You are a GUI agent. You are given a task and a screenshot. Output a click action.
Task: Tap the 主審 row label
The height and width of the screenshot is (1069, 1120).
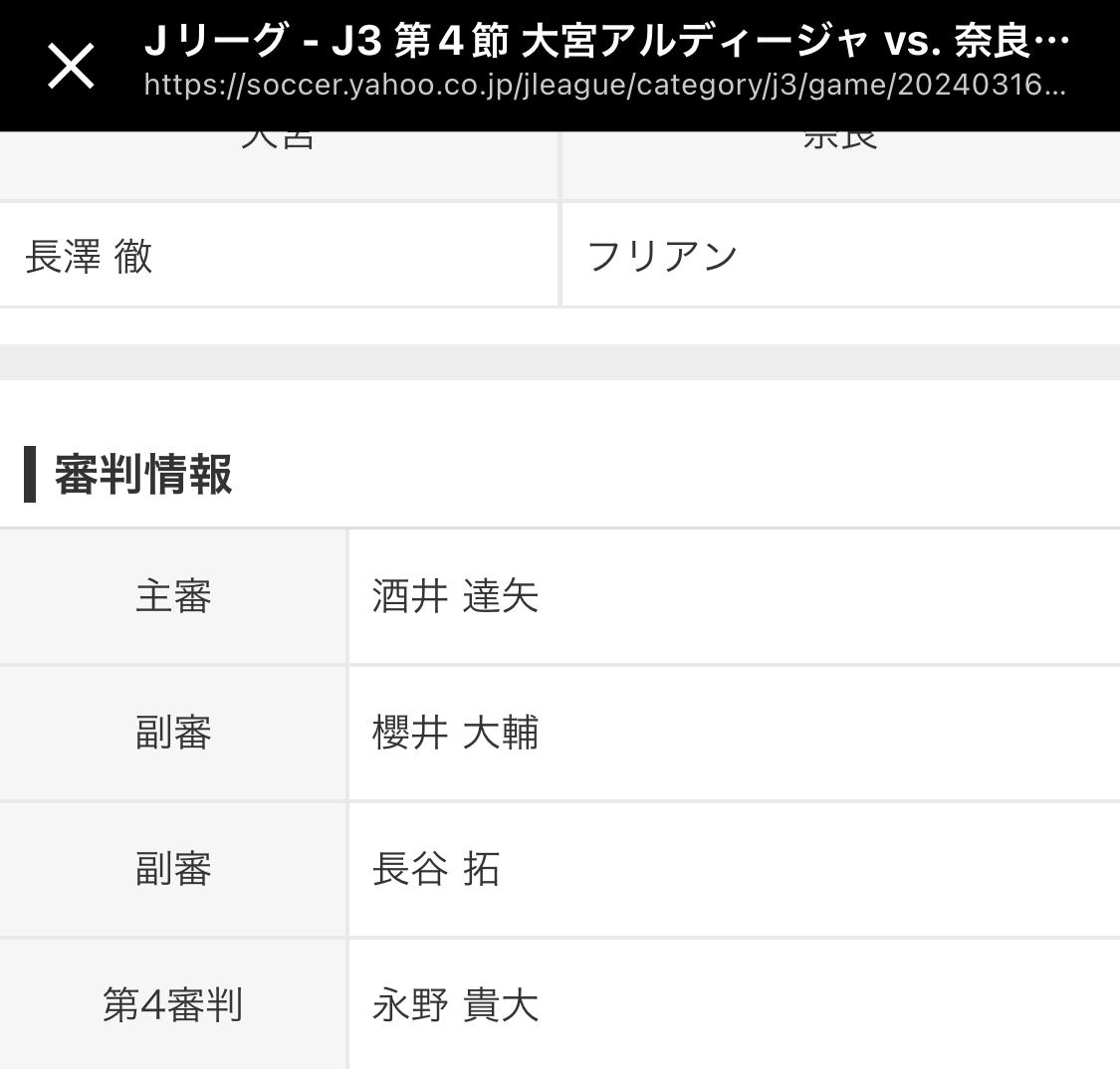173,597
